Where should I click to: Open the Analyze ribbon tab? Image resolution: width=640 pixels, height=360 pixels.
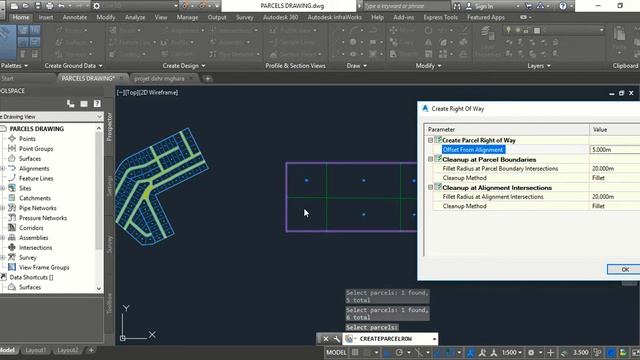(x=135, y=18)
